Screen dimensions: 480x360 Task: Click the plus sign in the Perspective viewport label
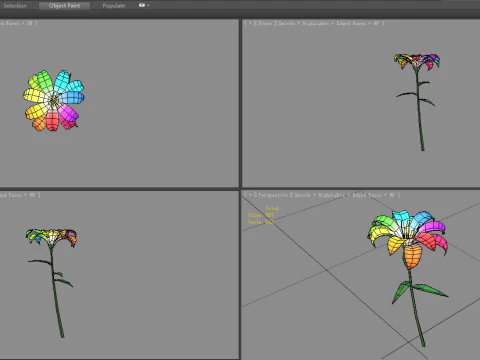pyautogui.click(x=250, y=195)
